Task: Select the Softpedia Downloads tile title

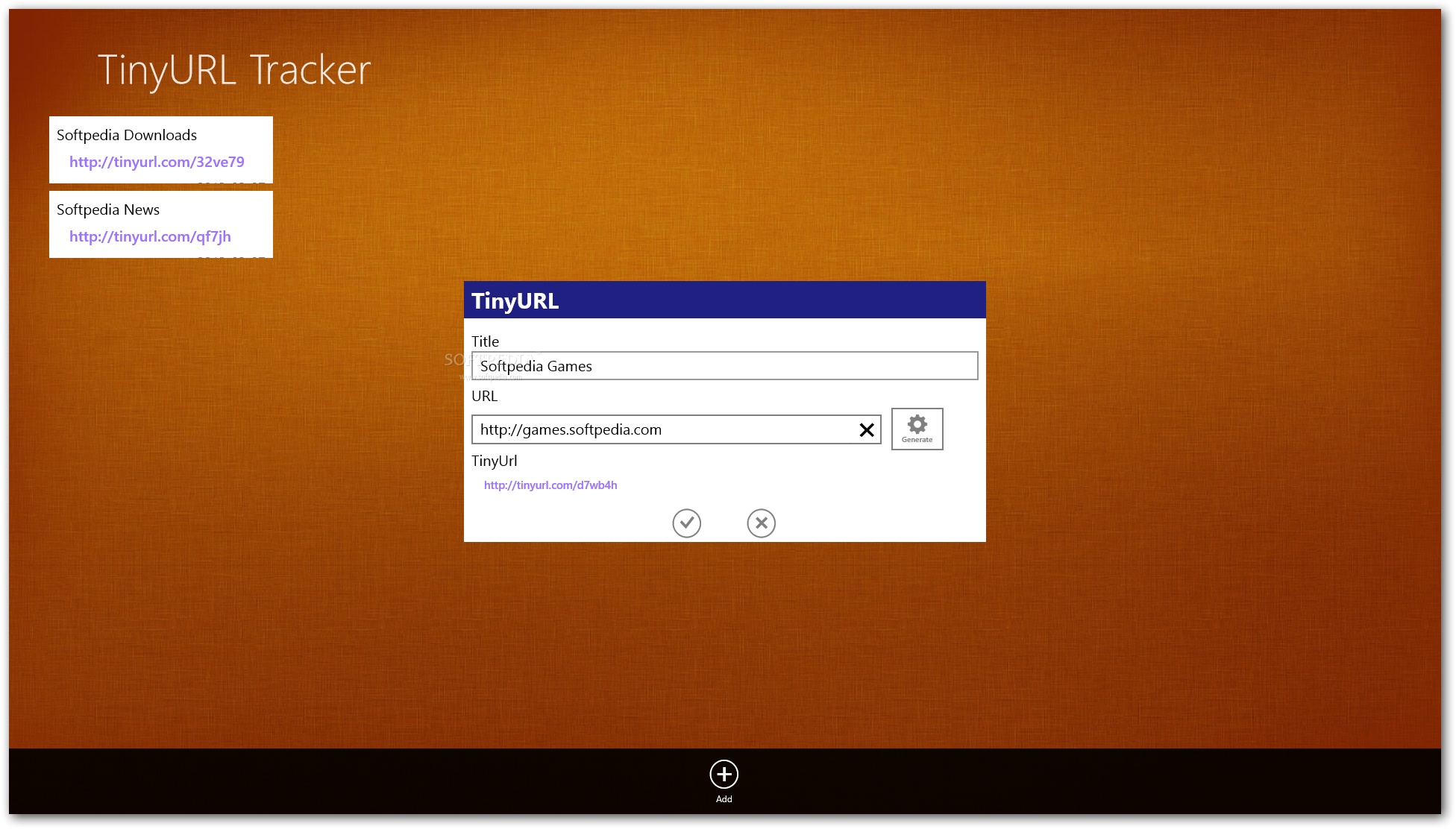Action: [x=127, y=135]
